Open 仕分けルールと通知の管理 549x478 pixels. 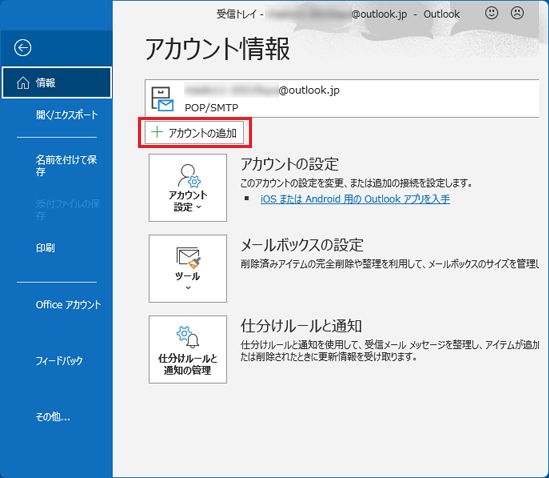pos(188,349)
